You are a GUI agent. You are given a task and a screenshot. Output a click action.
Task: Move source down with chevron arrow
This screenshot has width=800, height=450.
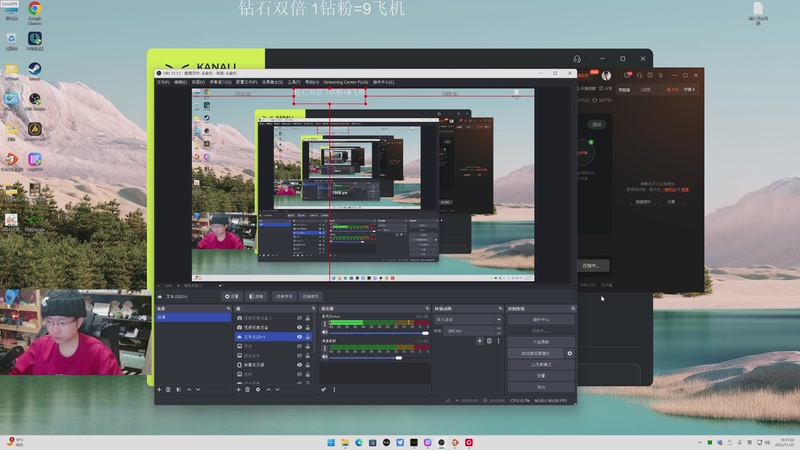[278, 389]
